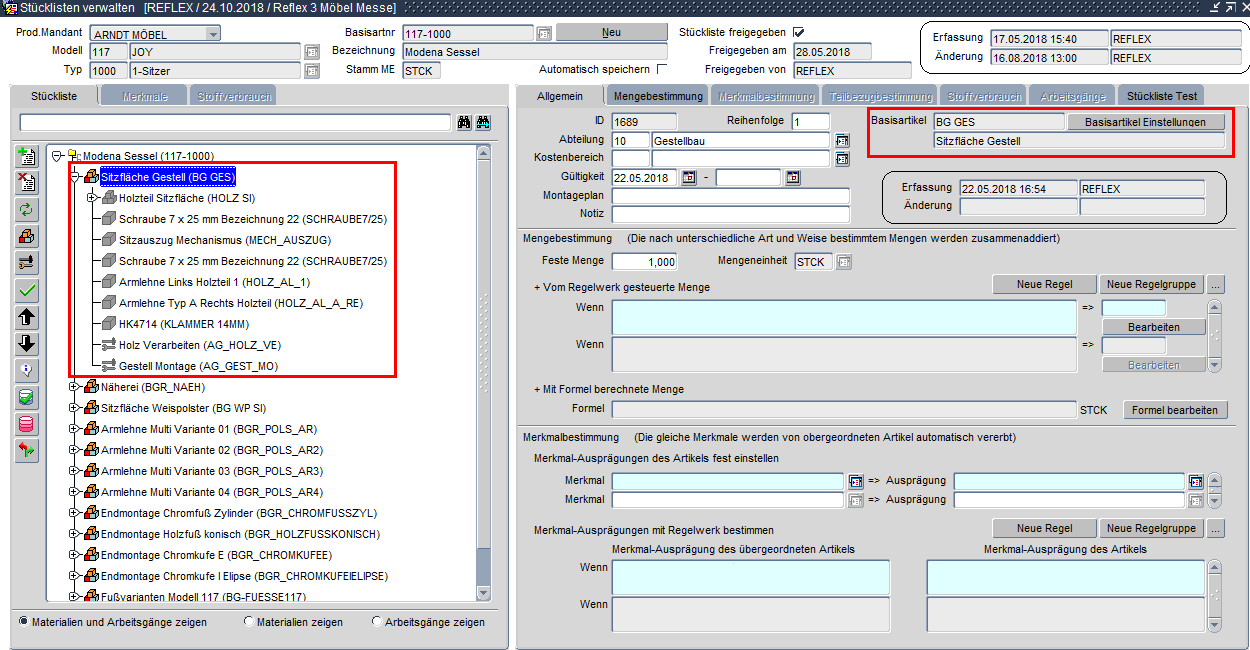The image size is (1250, 650).
Task: Click the move down arrow icon
Action: (28, 344)
